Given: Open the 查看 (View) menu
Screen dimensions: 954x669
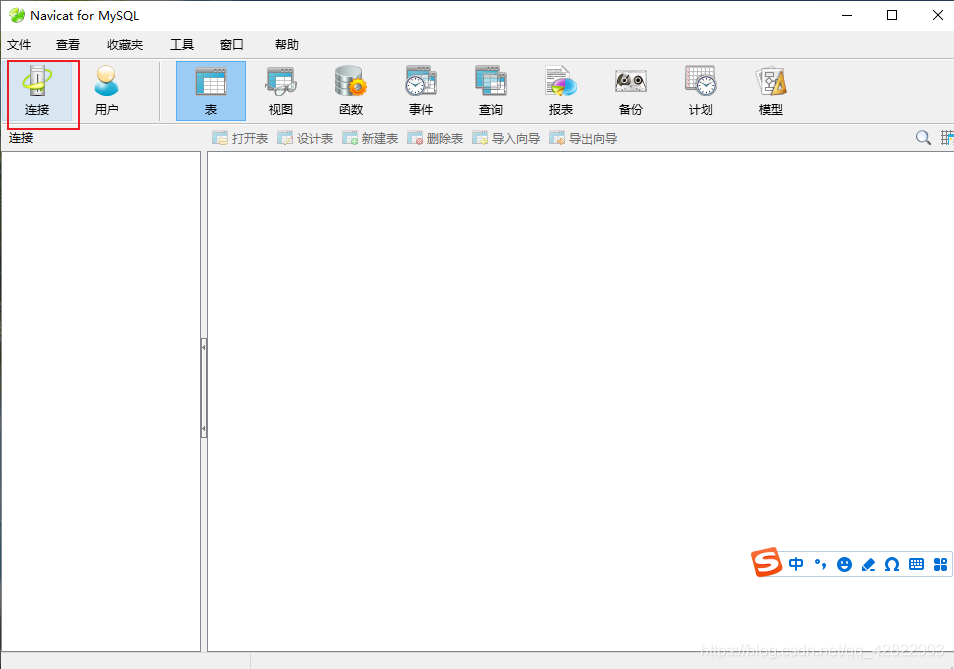Looking at the screenshot, I should coord(68,44).
